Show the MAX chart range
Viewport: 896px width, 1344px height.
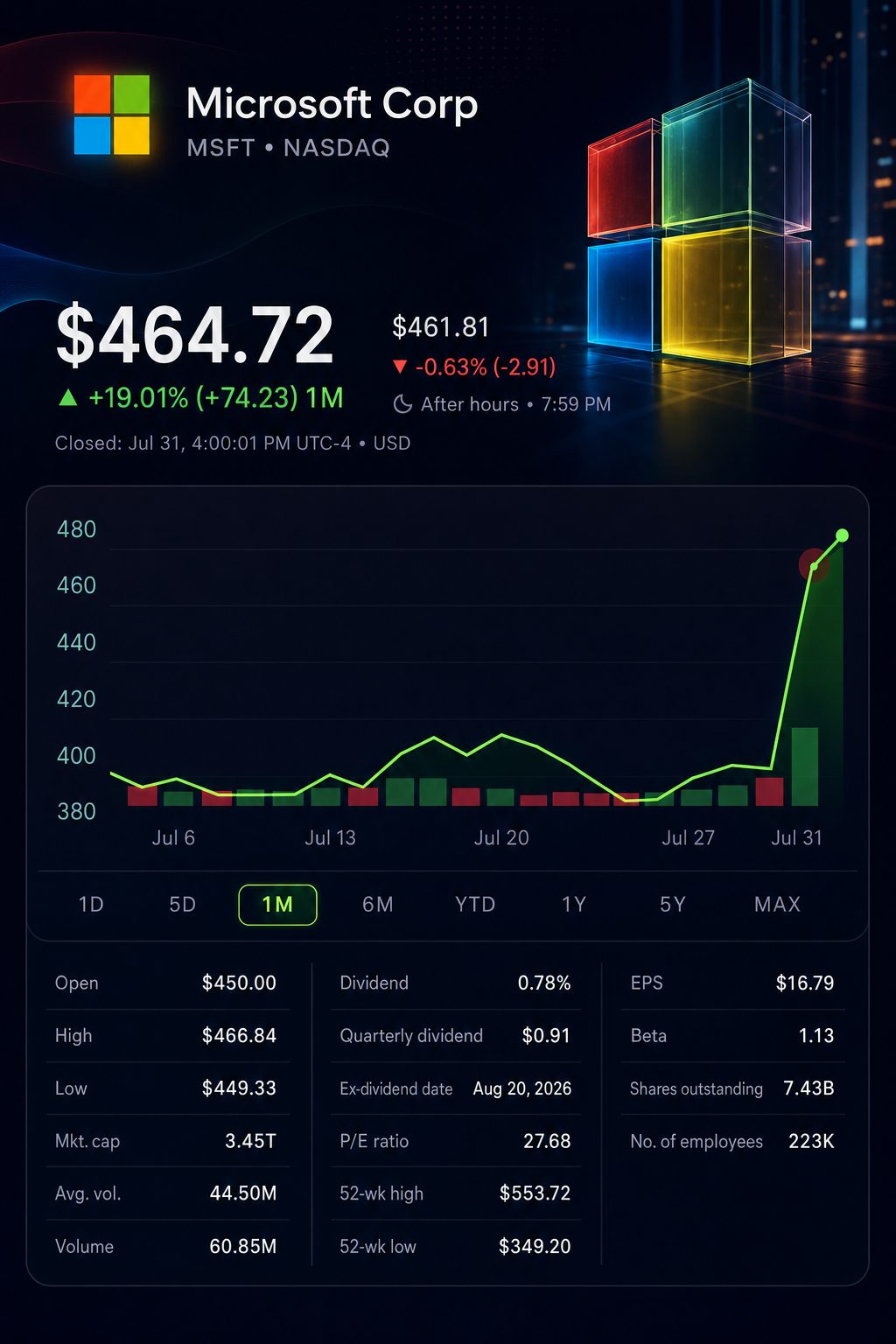click(777, 904)
